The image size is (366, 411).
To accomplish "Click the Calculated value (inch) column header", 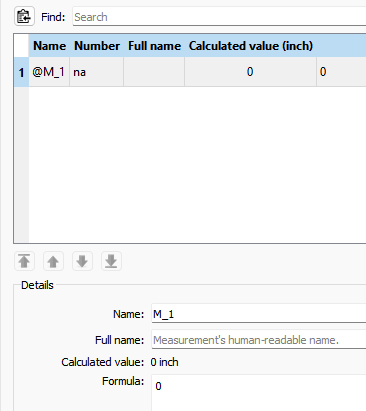I will click(x=250, y=46).
